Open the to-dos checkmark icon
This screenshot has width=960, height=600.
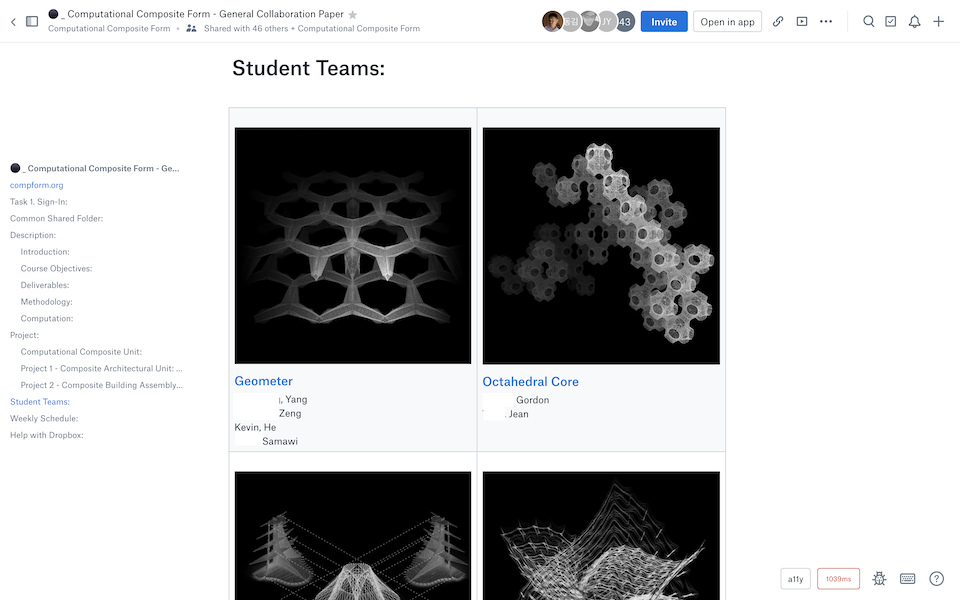pyautogui.click(x=891, y=21)
